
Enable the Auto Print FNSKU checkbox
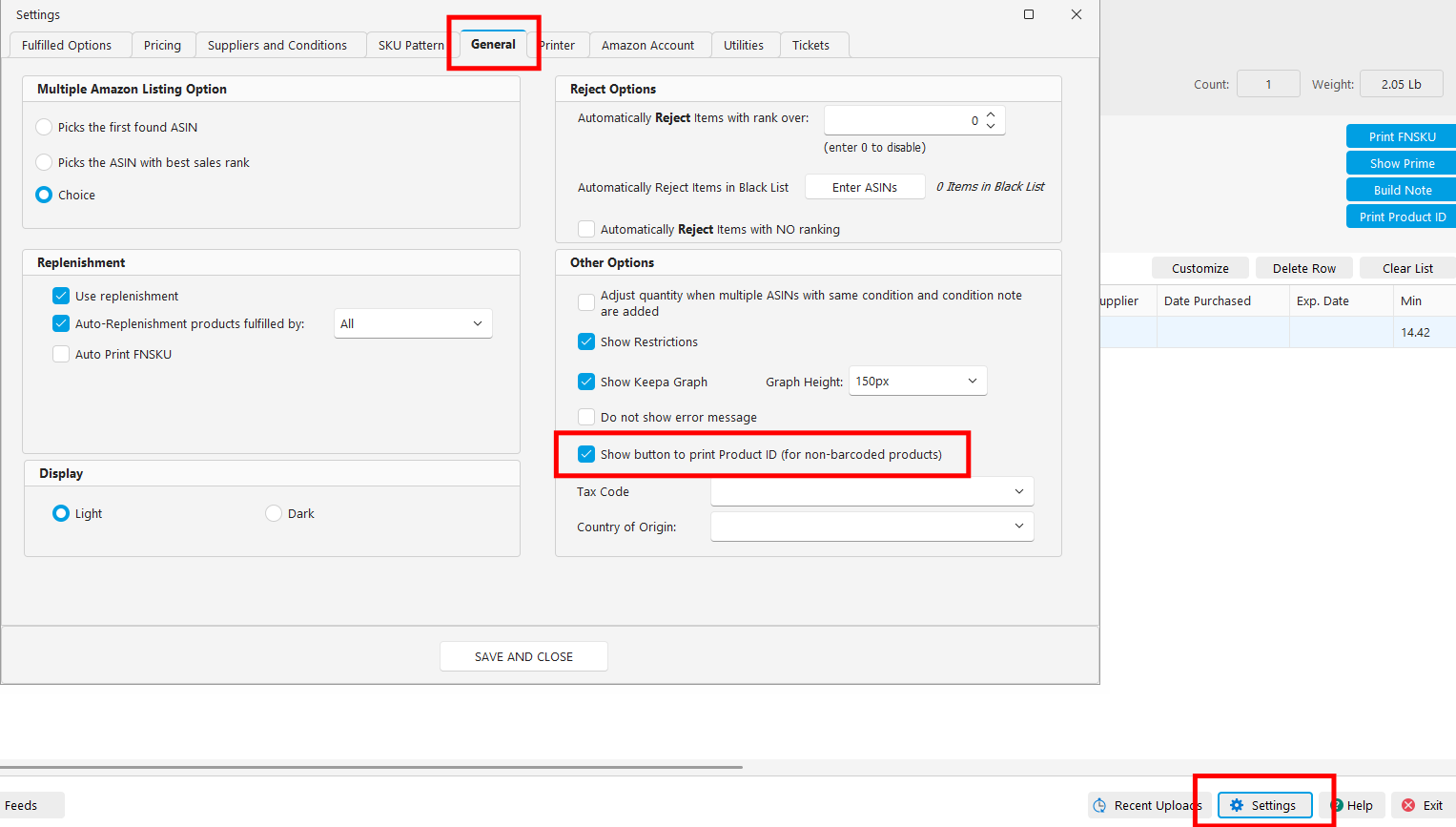61,354
